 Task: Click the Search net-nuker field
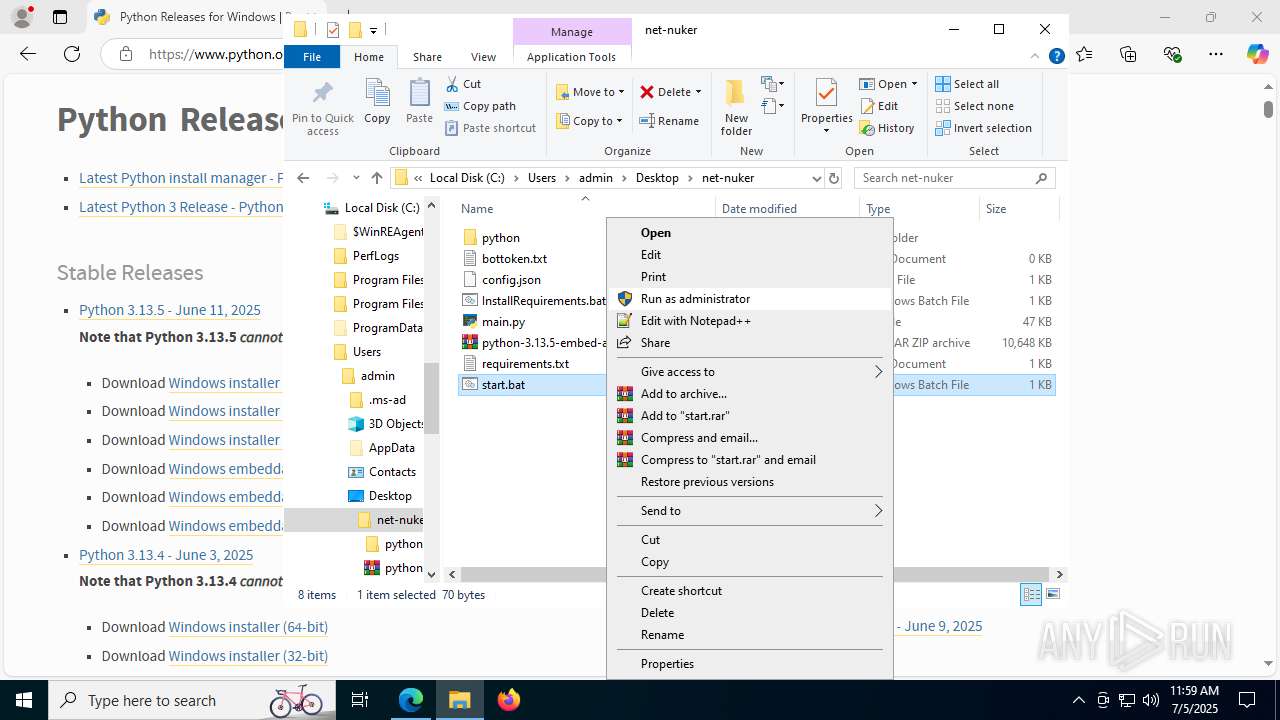pyautogui.click(x=955, y=178)
